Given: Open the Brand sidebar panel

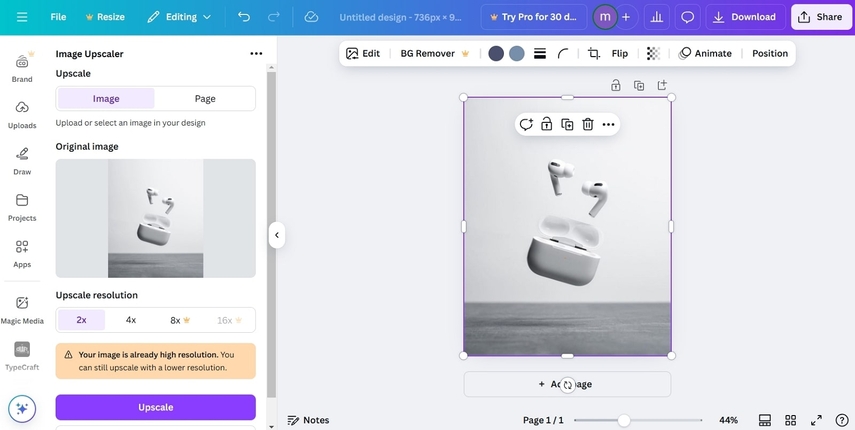Looking at the screenshot, I should coord(22,66).
